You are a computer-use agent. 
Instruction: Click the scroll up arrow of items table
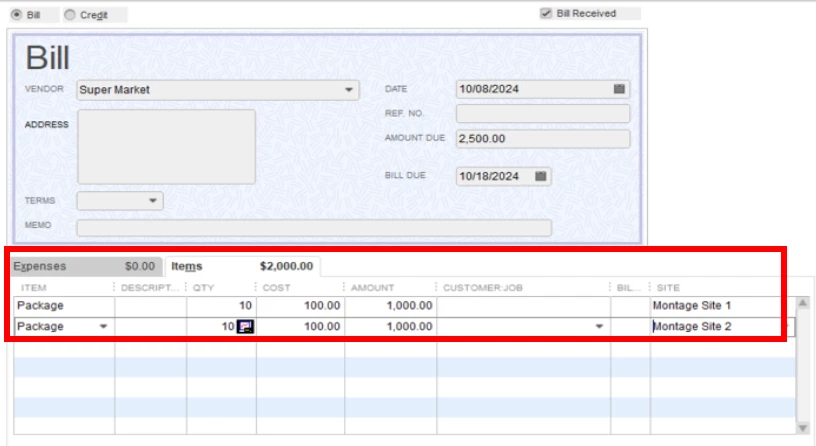[x=802, y=303]
